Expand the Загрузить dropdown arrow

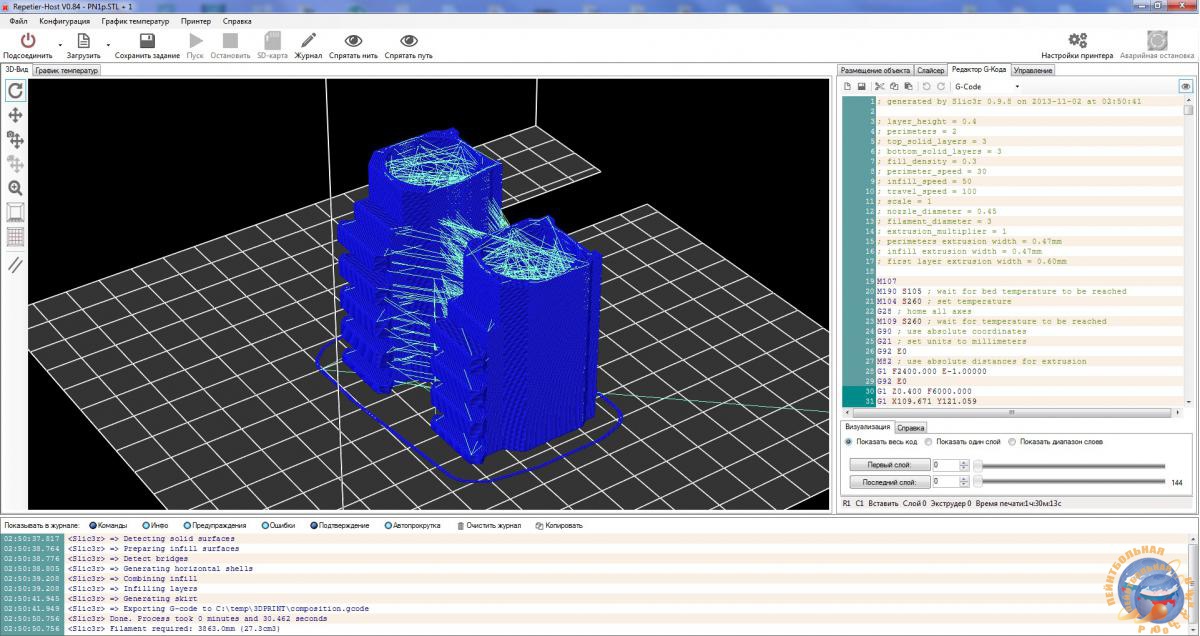pos(110,45)
